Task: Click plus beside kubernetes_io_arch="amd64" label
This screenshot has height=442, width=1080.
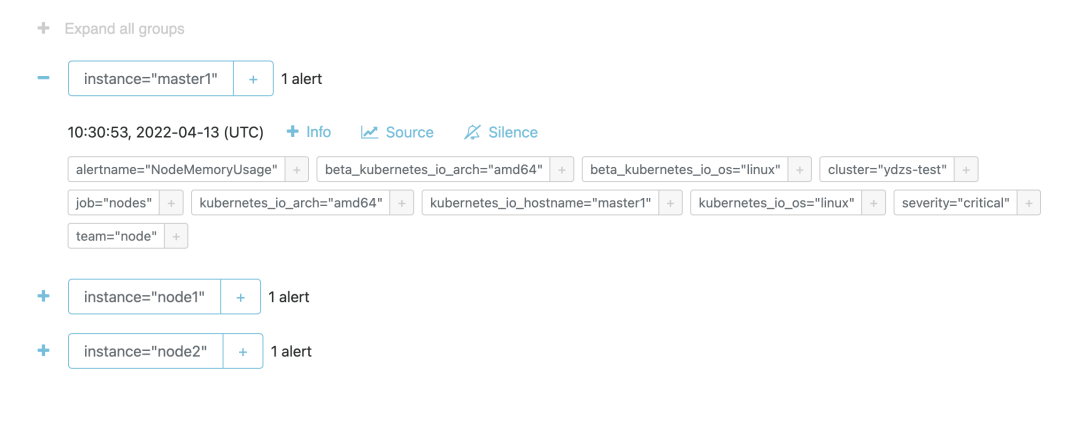Action: [x=402, y=203]
